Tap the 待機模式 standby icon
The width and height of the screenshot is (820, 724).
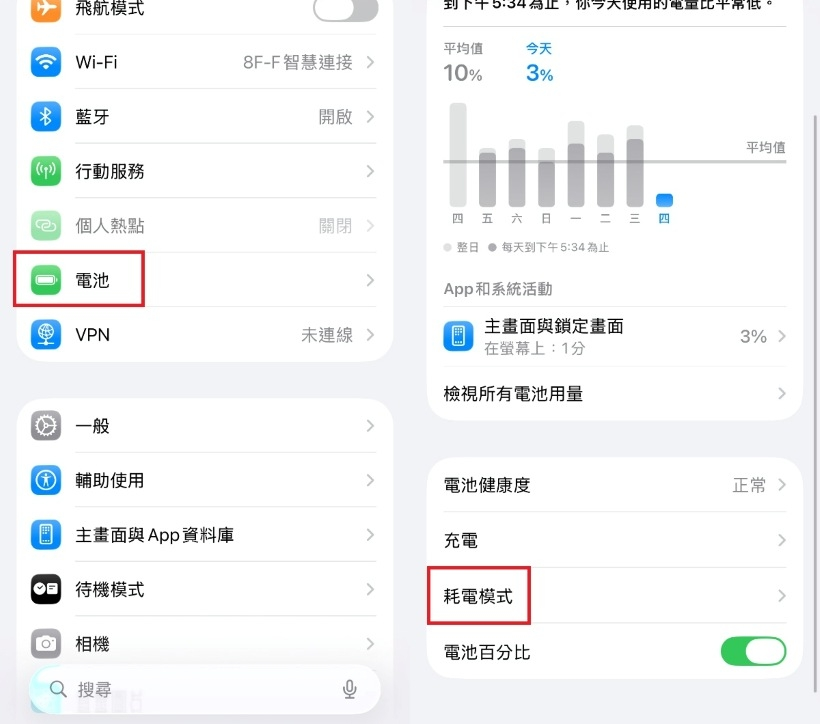[x=46, y=589]
